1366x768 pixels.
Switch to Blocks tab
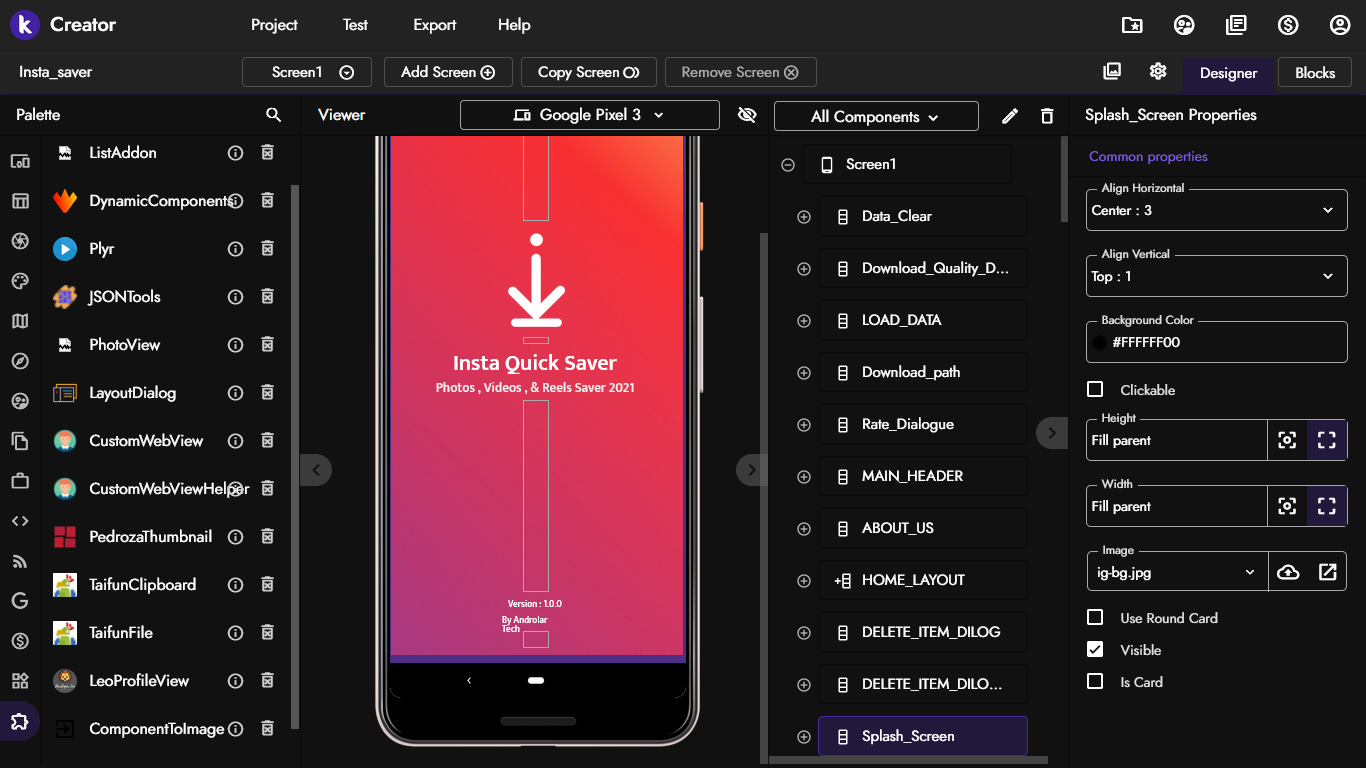tap(1315, 72)
